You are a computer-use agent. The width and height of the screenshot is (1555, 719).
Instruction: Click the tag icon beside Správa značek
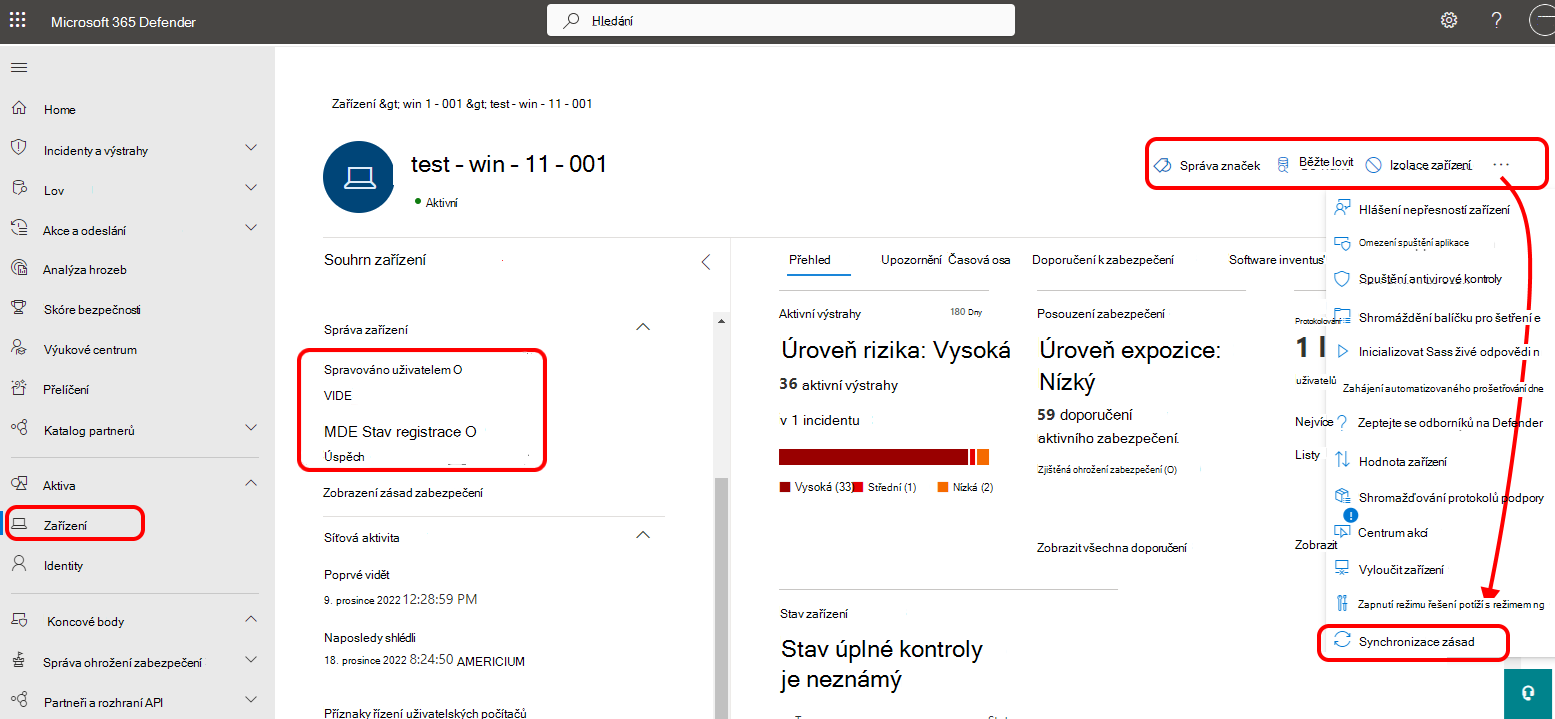pyautogui.click(x=1162, y=165)
